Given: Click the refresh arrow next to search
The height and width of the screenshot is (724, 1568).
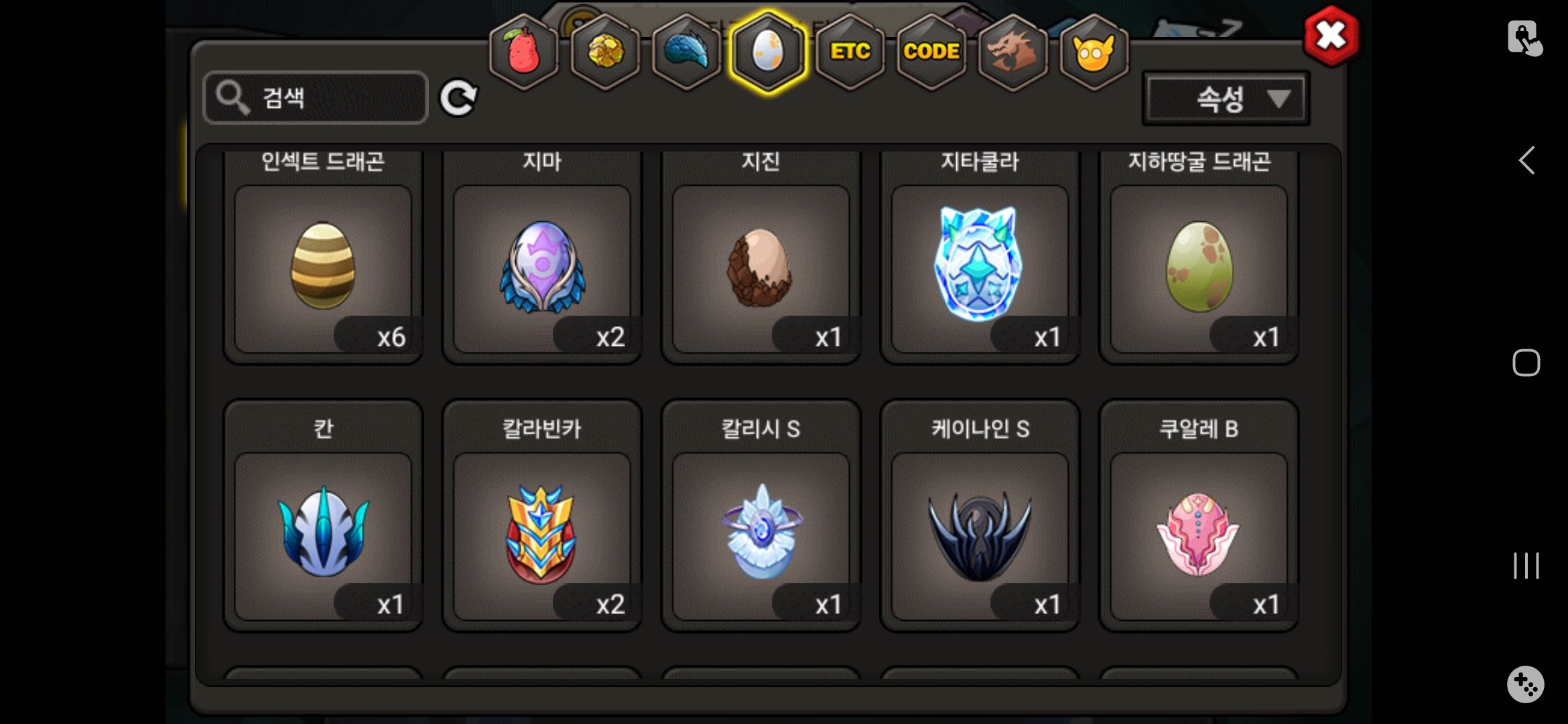Looking at the screenshot, I should coord(458,99).
